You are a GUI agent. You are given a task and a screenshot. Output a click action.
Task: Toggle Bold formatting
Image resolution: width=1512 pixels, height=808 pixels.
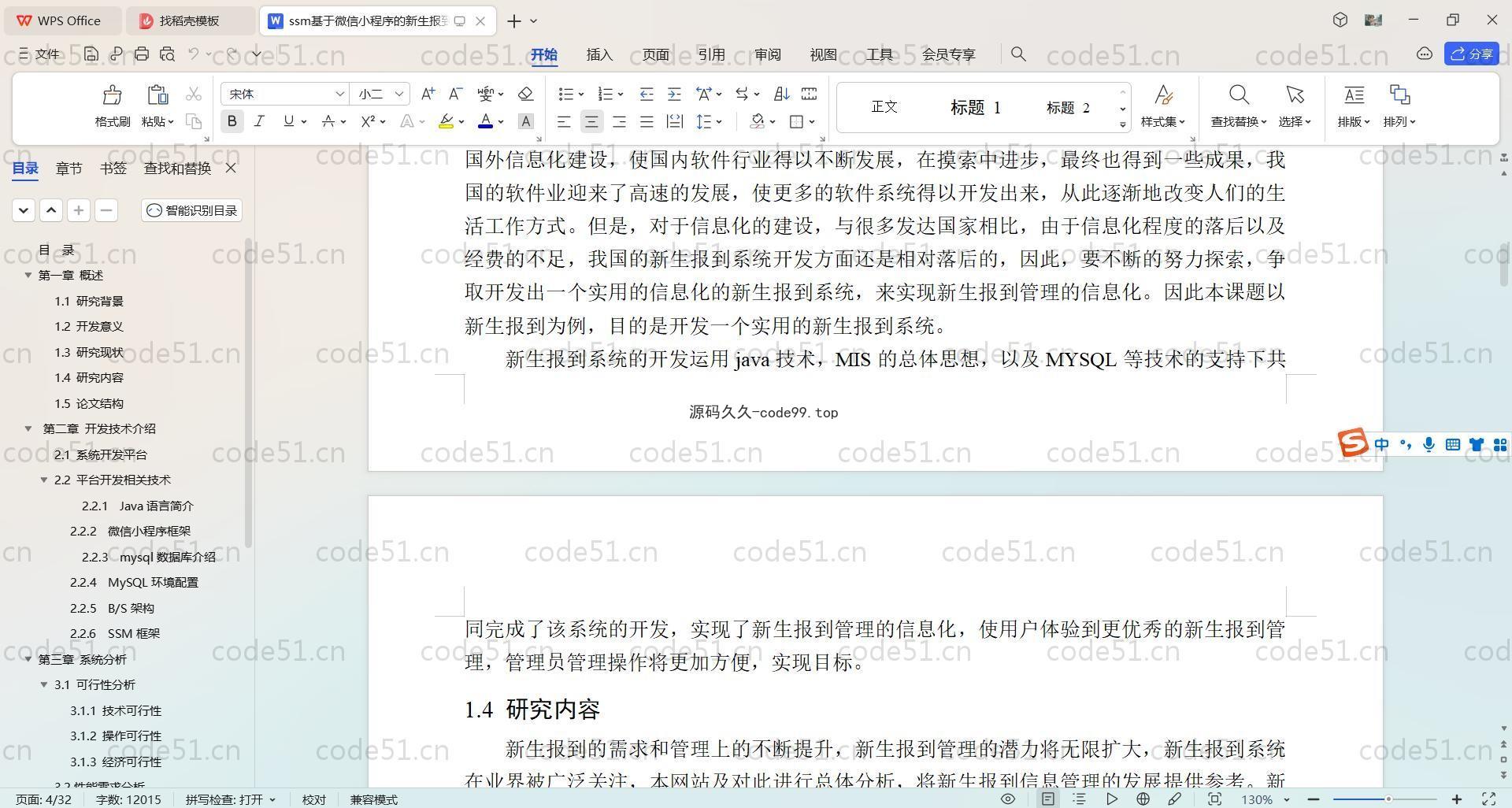click(232, 121)
